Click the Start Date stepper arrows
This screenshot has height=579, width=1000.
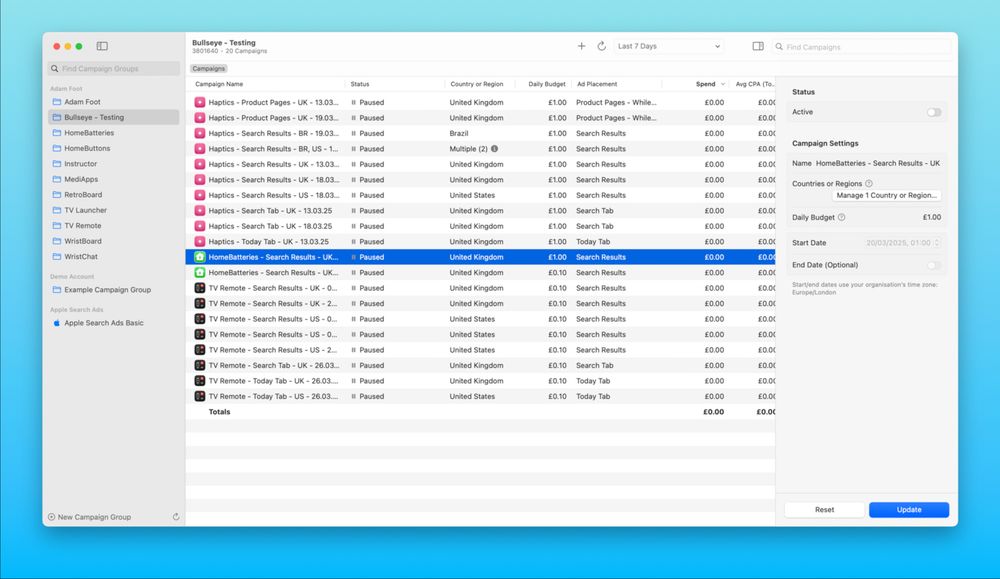[x=937, y=243]
